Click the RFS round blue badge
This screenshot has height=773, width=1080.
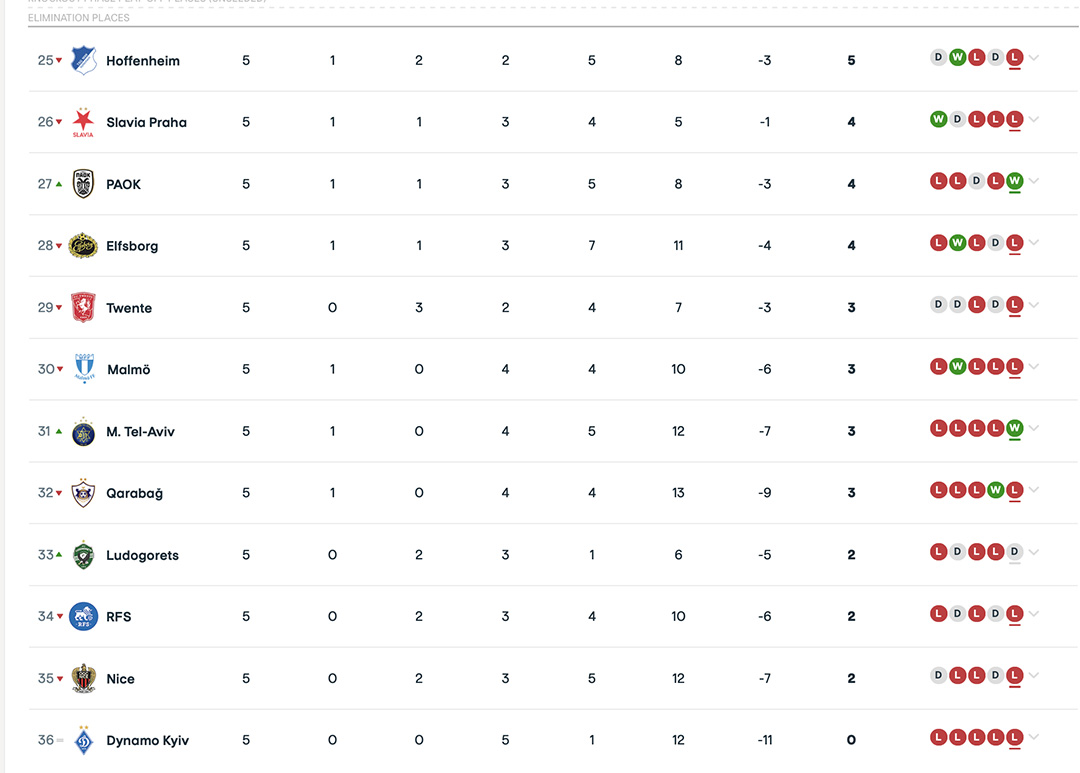(x=83, y=617)
